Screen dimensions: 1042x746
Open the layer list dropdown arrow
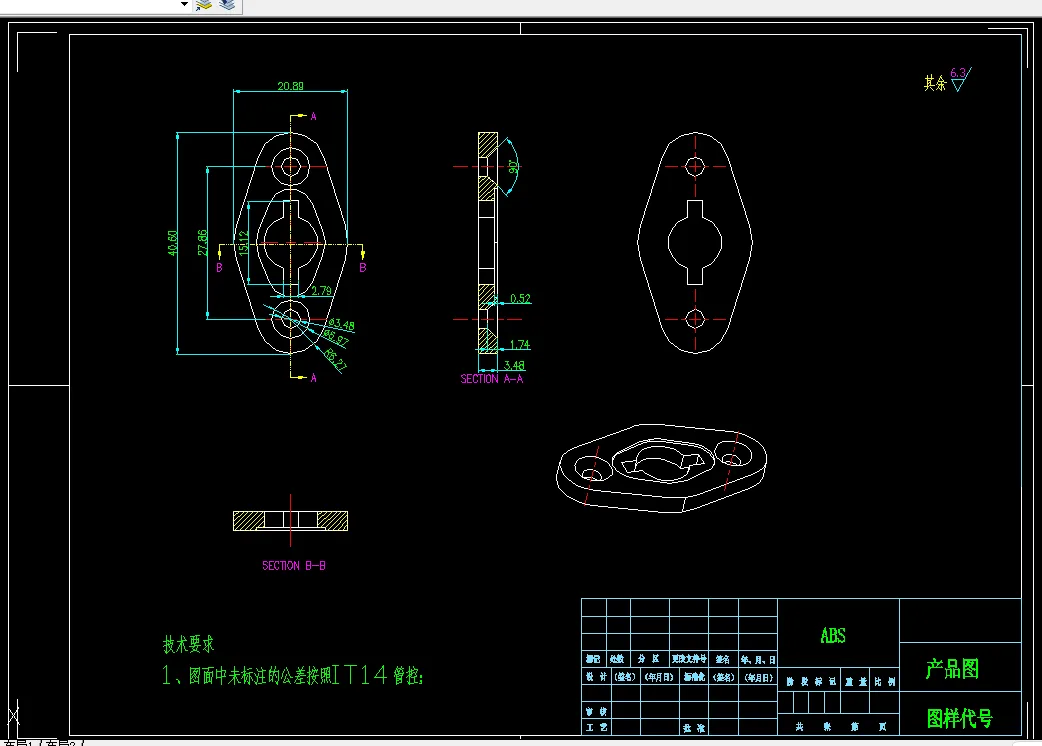click(184, 4)
